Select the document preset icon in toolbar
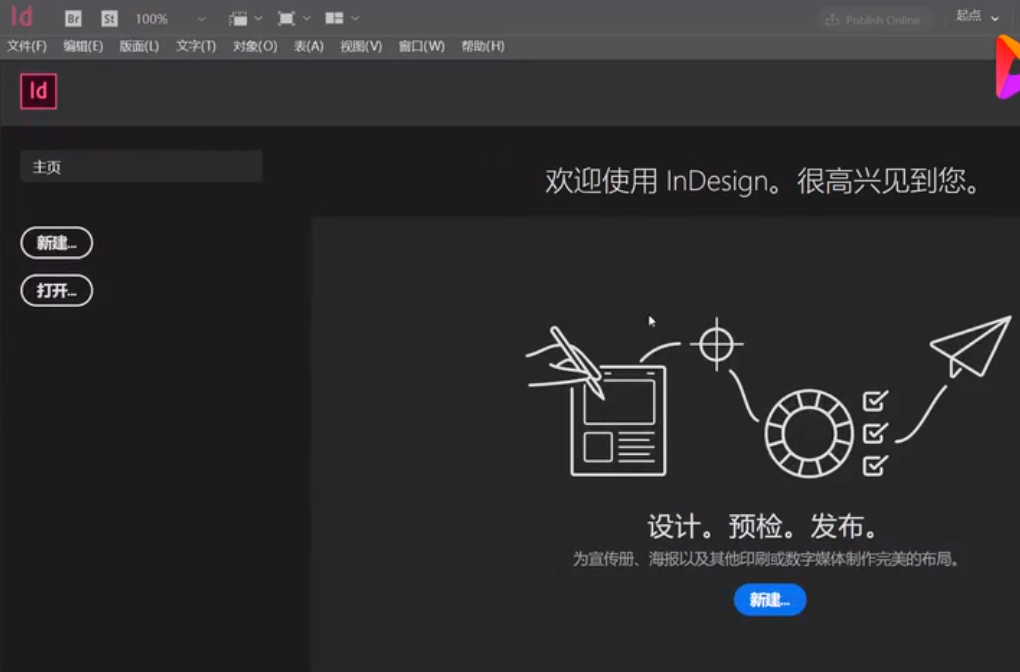 coord(236,18)
